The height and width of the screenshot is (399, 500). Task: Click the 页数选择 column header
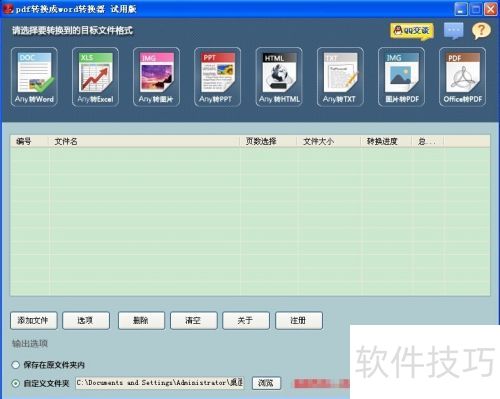pyautogui.click(x=268, y=141)
